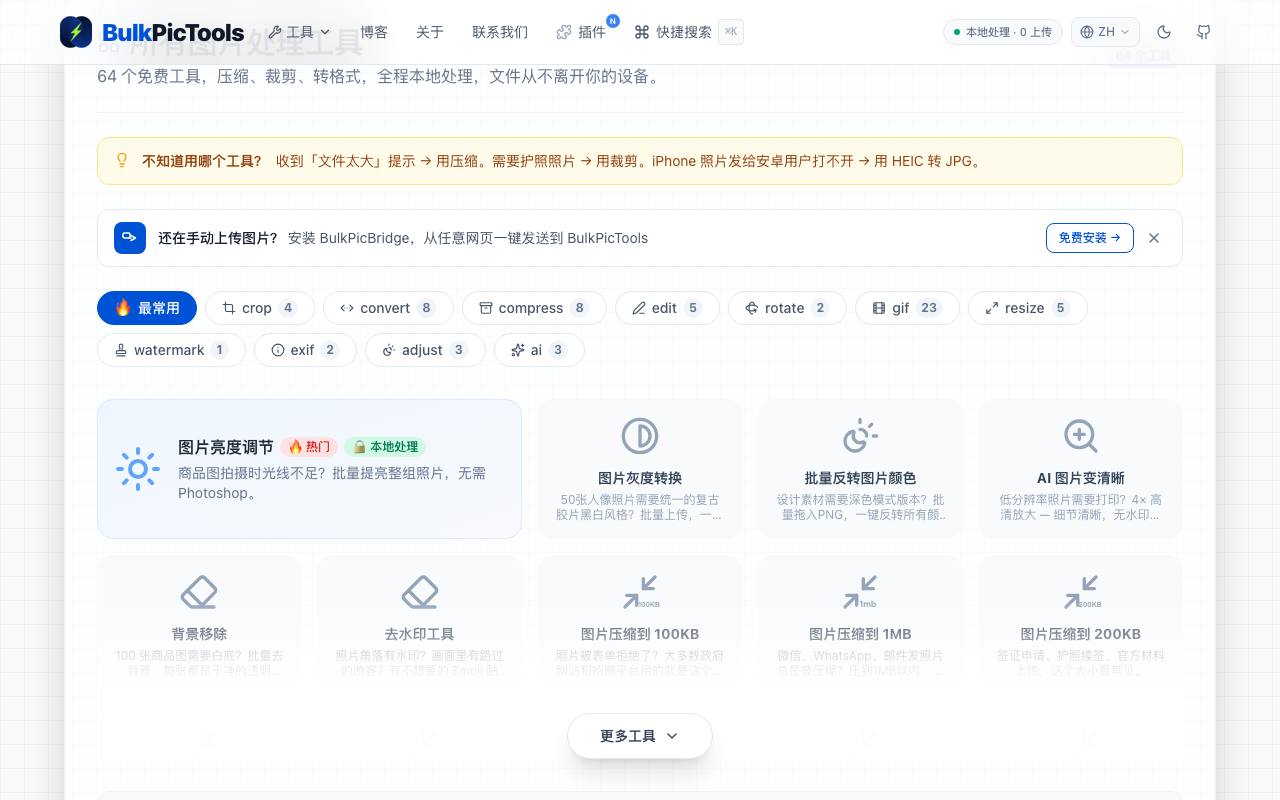The width and height of the screenshot is (1280, 800).
Task: Click the AI 图片变清晰 magnifier icon
Action: (x=1080, y=437)
